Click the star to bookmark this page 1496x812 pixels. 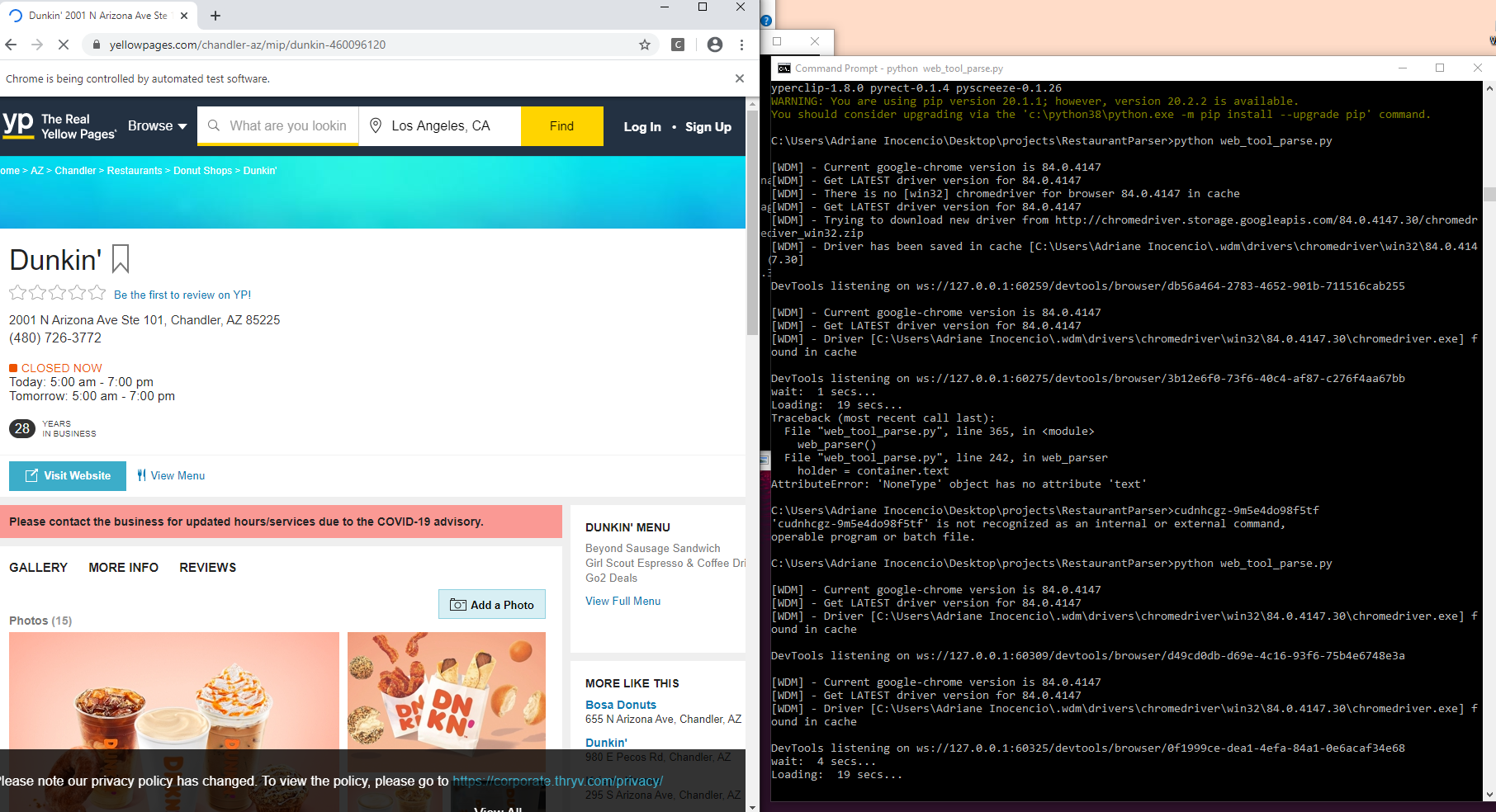click(645, 45)
